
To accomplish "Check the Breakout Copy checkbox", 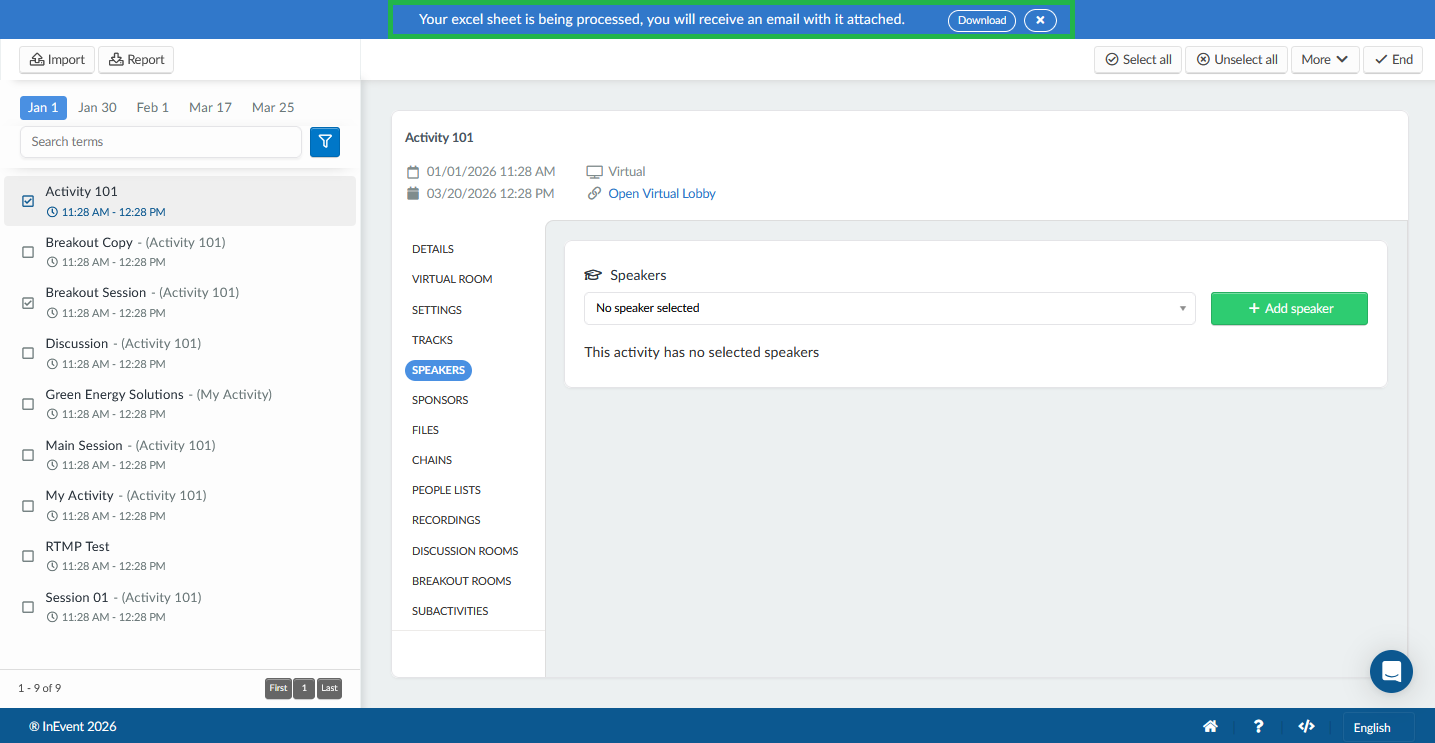I will click(x=28, y=252).
